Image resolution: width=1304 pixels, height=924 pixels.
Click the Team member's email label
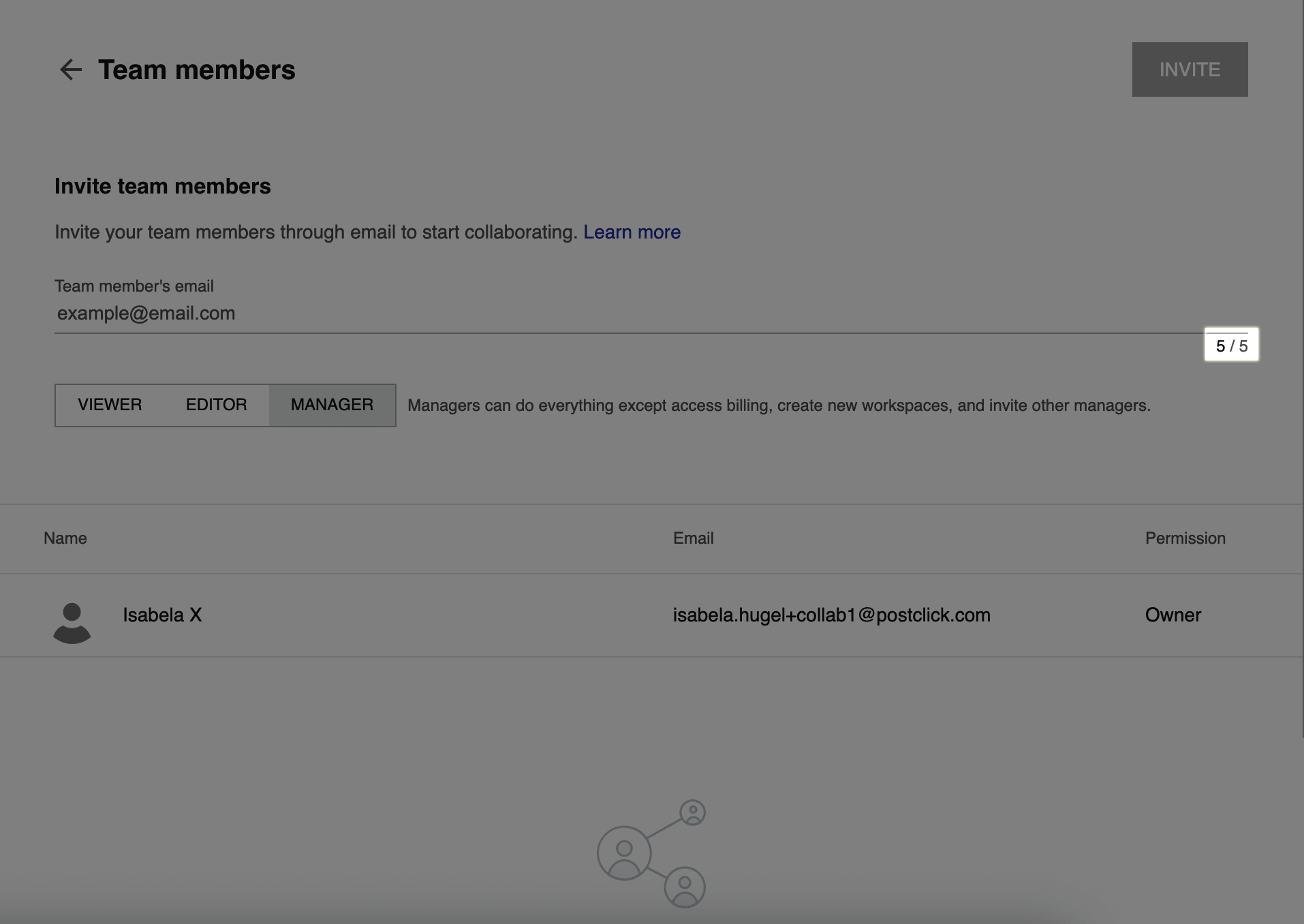tap(134, 286)
